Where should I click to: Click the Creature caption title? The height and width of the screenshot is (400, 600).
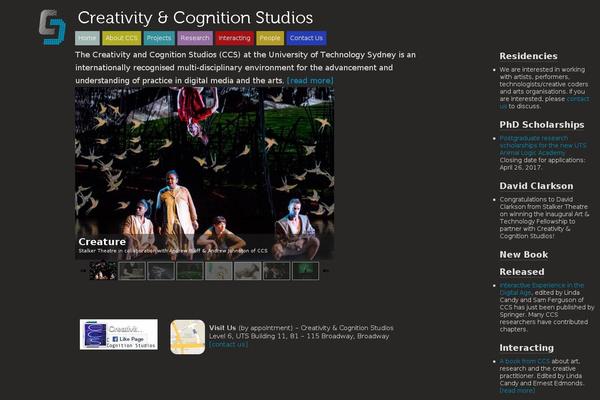click(x=102, y=242)
